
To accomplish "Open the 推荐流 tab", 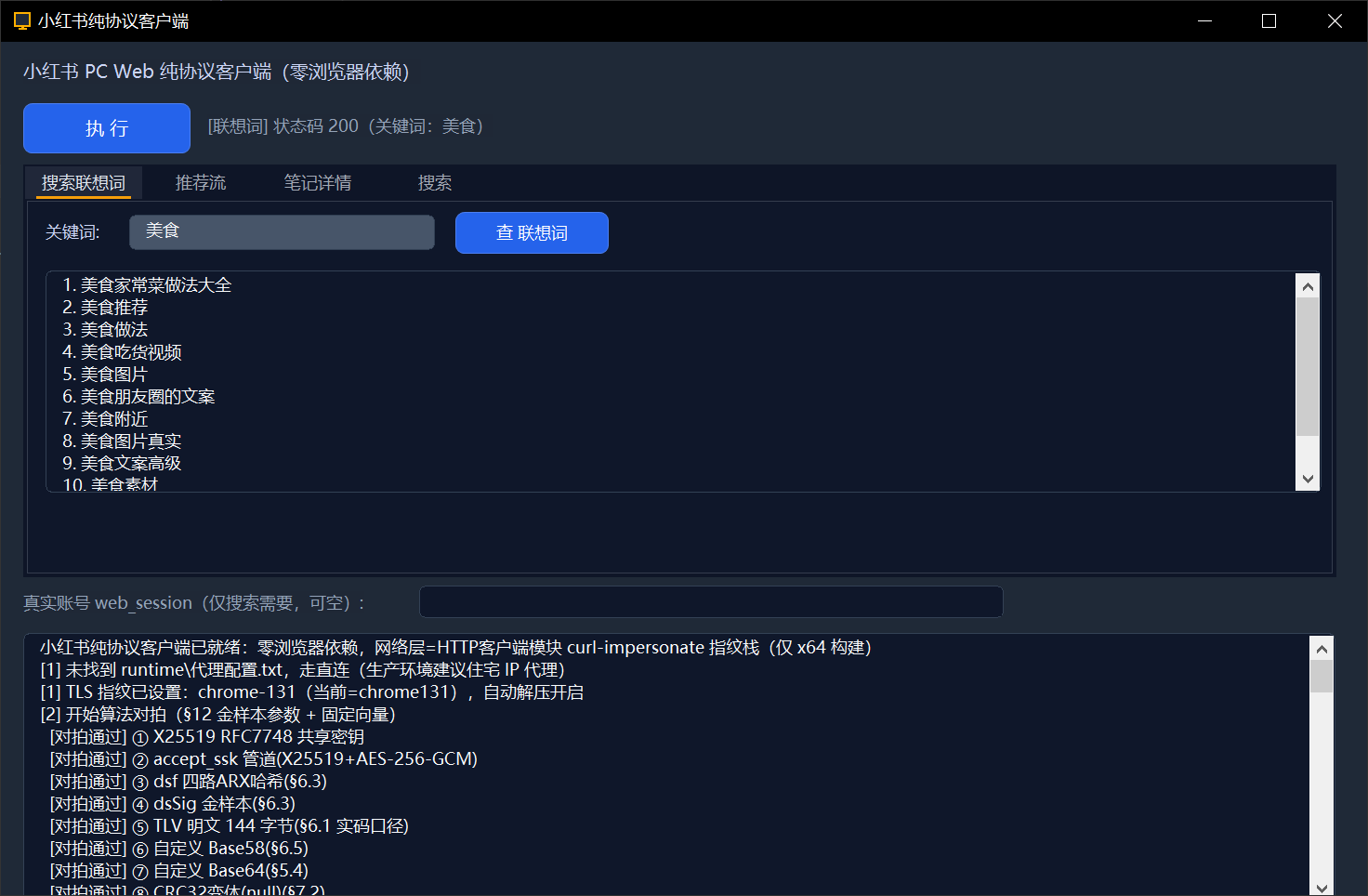I will click(x=201, y=182).
